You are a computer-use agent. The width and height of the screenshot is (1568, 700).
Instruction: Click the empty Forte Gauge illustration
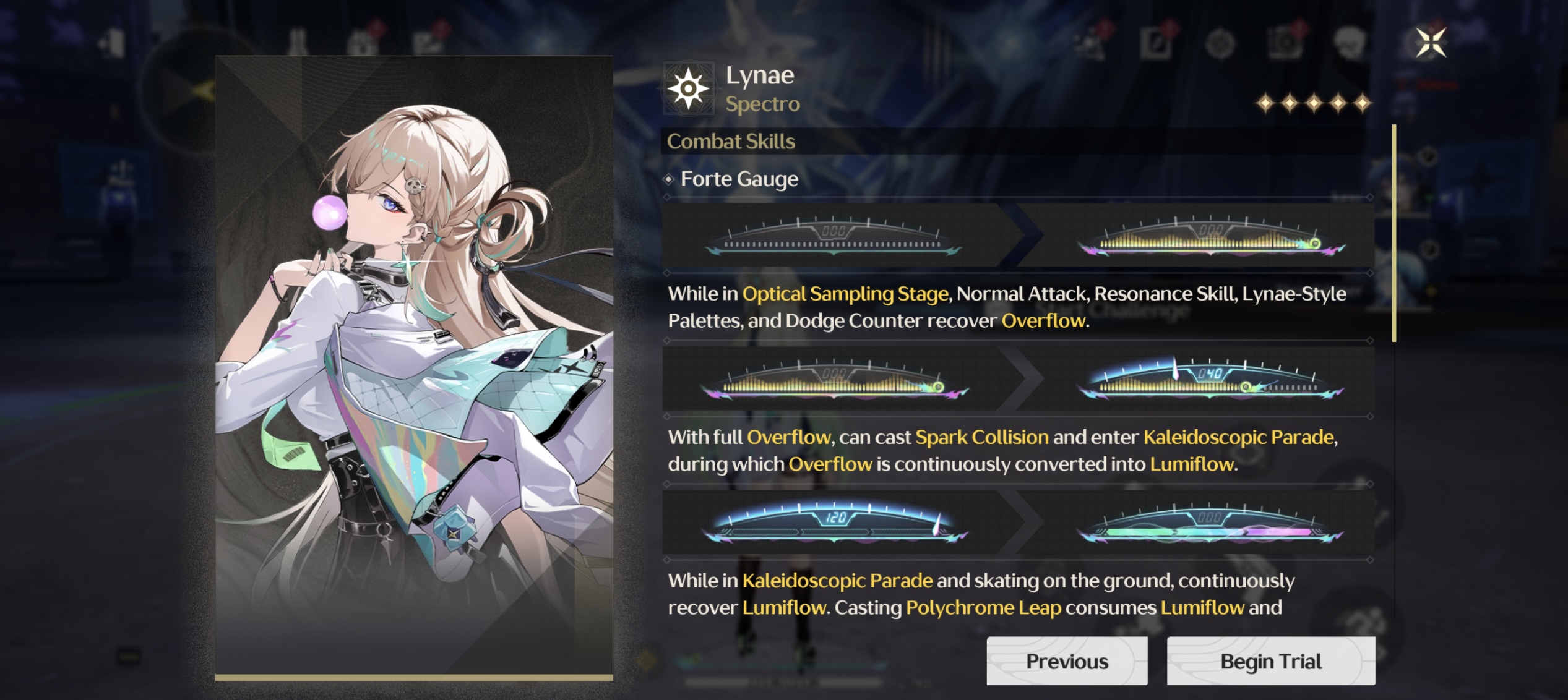click(x=833, y=237)
